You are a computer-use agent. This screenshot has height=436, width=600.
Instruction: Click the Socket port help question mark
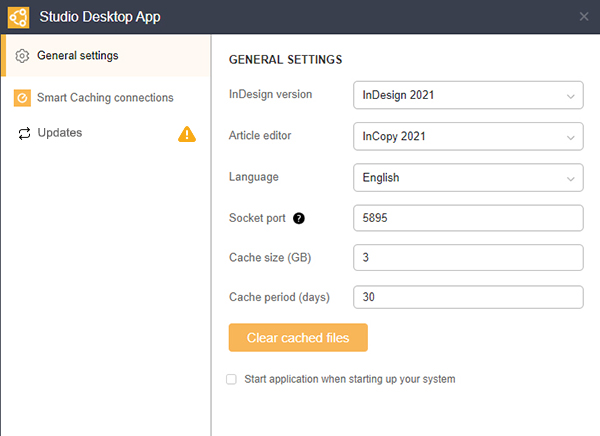click(x=298, y=219)
